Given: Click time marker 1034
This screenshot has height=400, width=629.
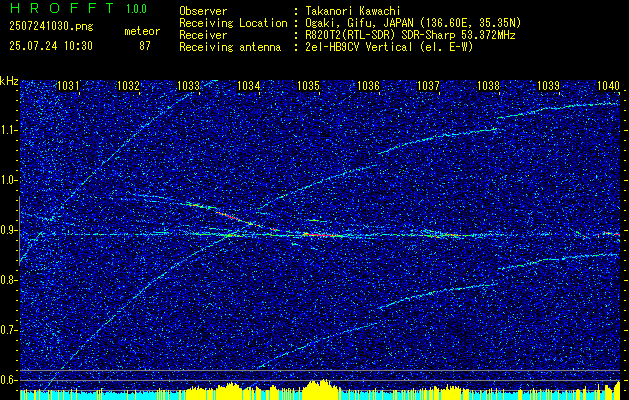Looking at the screenshot, I should (249, 85).
